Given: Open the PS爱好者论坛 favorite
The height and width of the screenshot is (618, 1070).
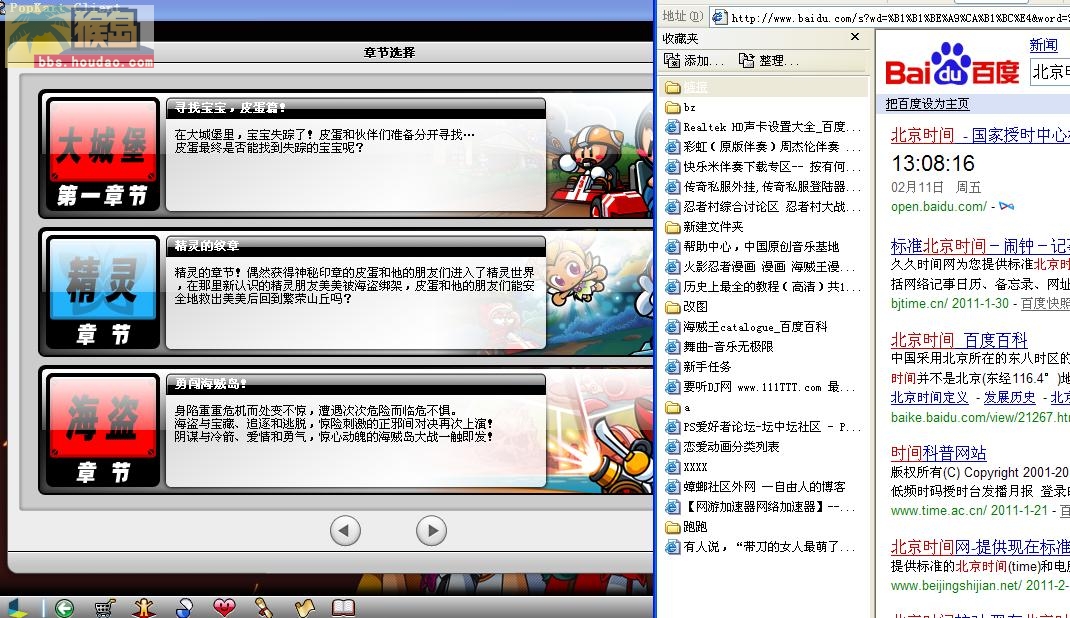Looking at the screenshot, I should (763, 427).
